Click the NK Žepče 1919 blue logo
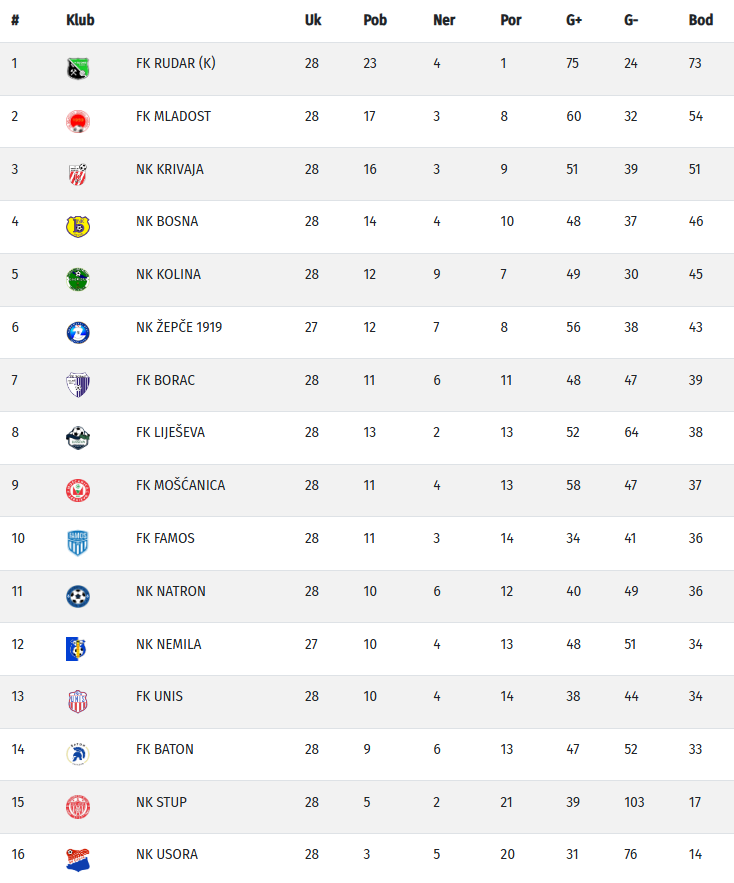The image size is (734, 883). [77, 332]
